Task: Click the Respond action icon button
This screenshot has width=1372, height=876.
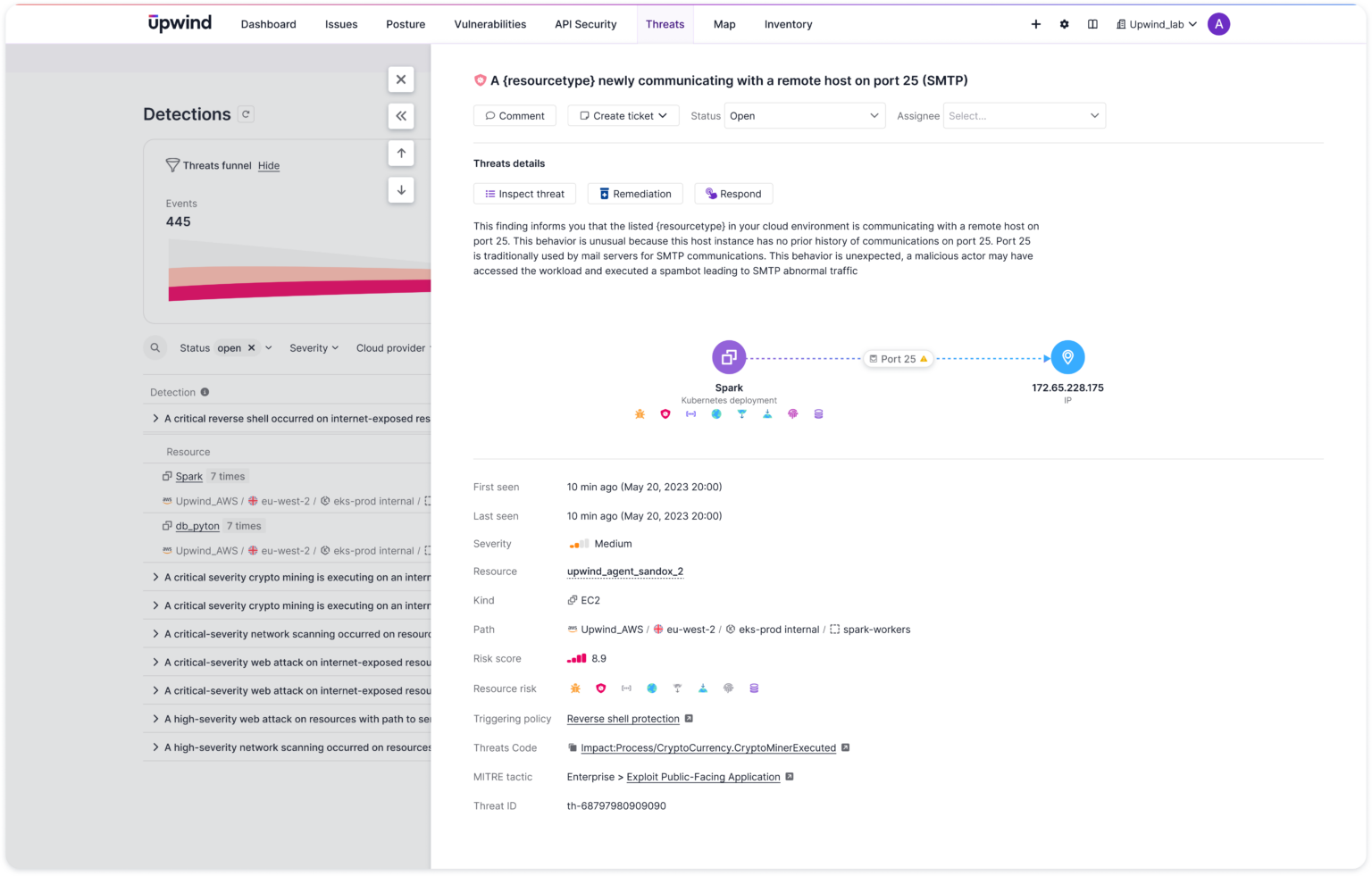Action: coord(710,194)
